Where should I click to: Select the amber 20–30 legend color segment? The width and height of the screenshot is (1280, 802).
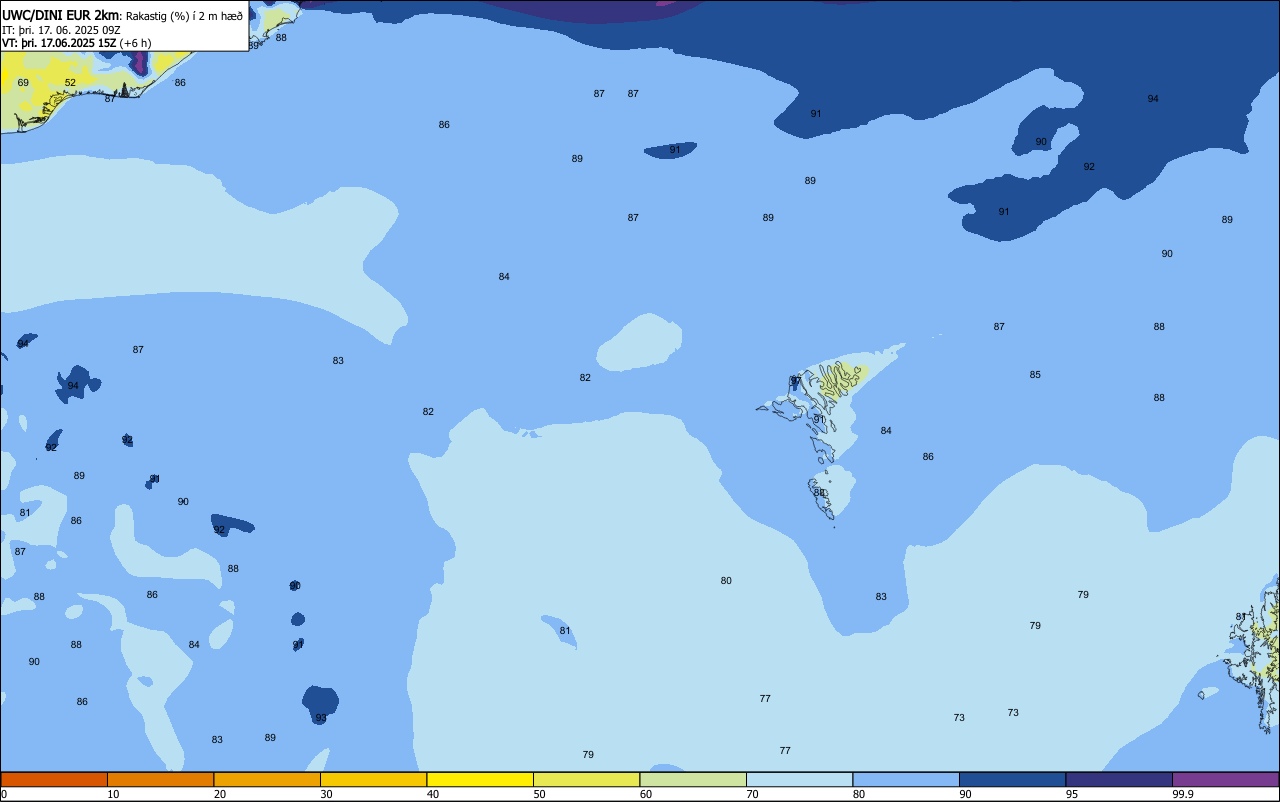(x=267, y=779)
